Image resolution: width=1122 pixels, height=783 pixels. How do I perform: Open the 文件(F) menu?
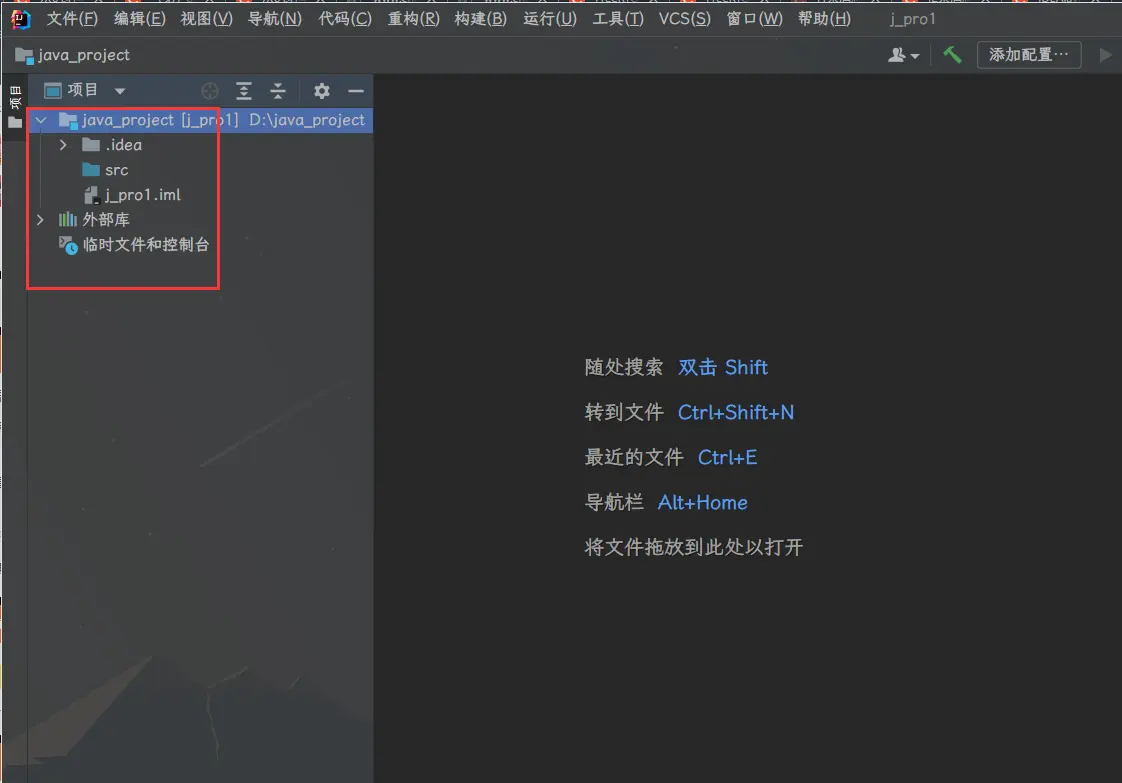click(x=72, y=19)
